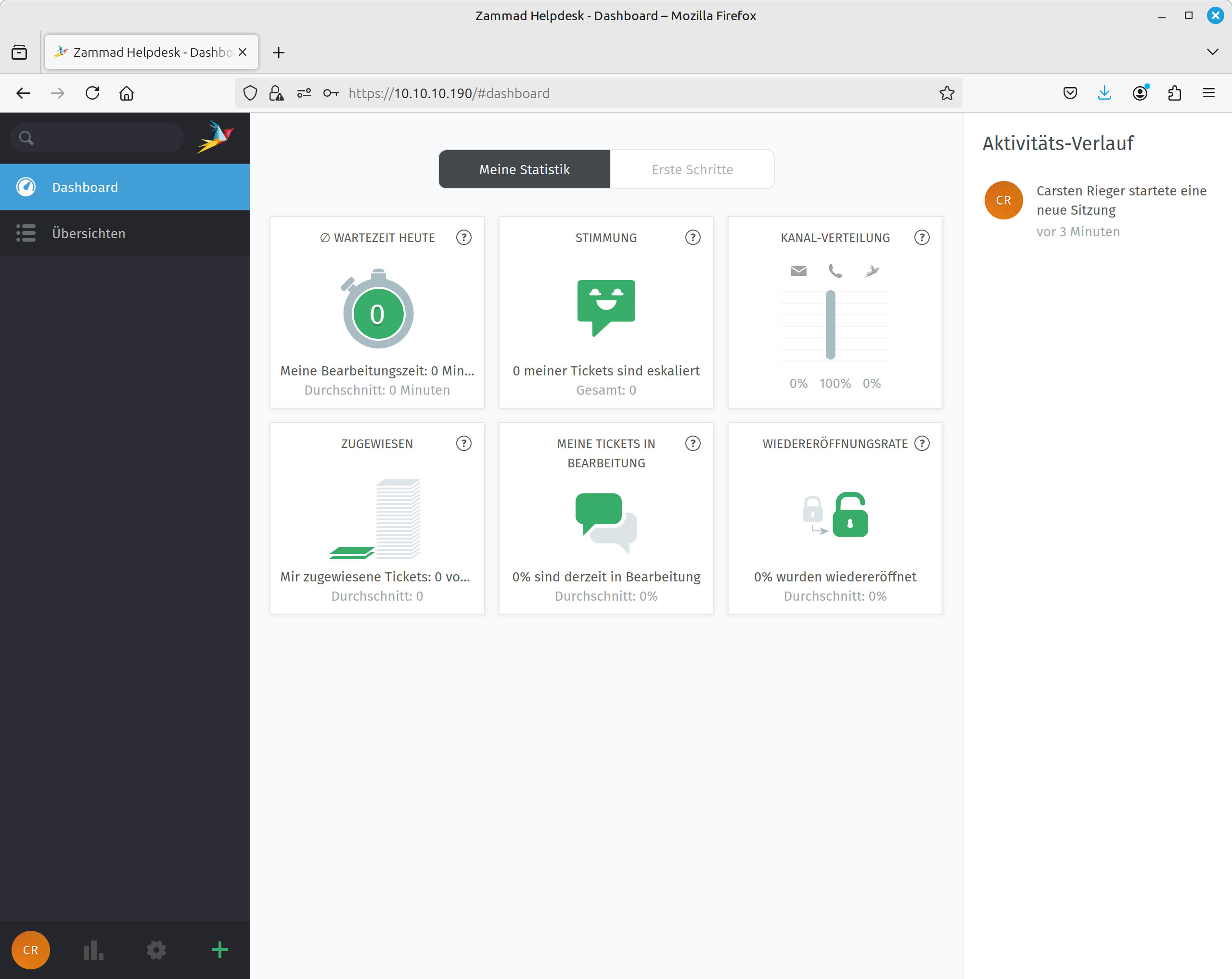Show help for Wartezeit Heute card
The height and width of the screenshot is (979, 1232).
[x=463, y=237]
